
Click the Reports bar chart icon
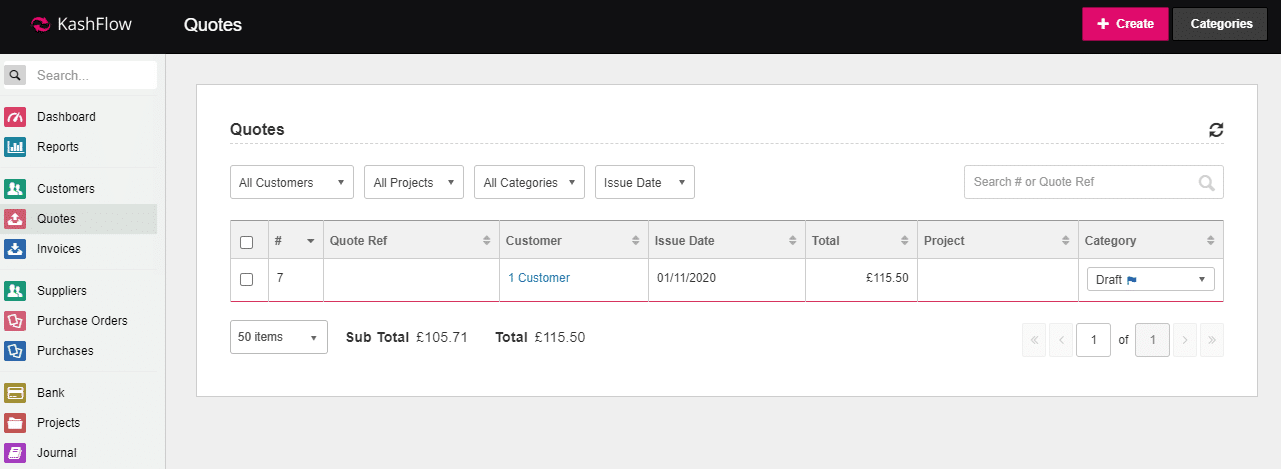click(15, 147)
